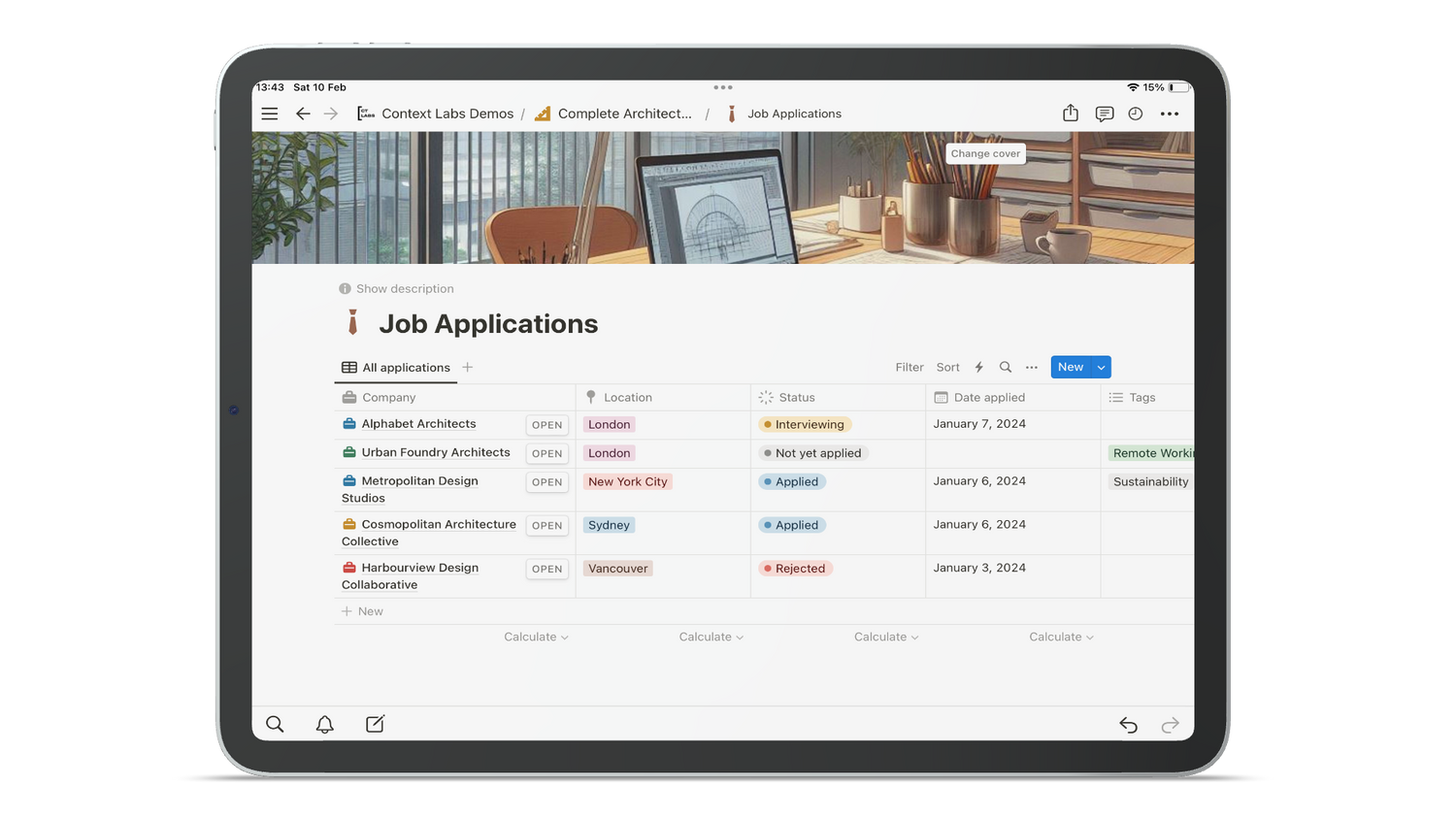This screenshot has height=819, width=1456.
Task: Open the hamburger sidebar menu
Action: click(270, 114)
